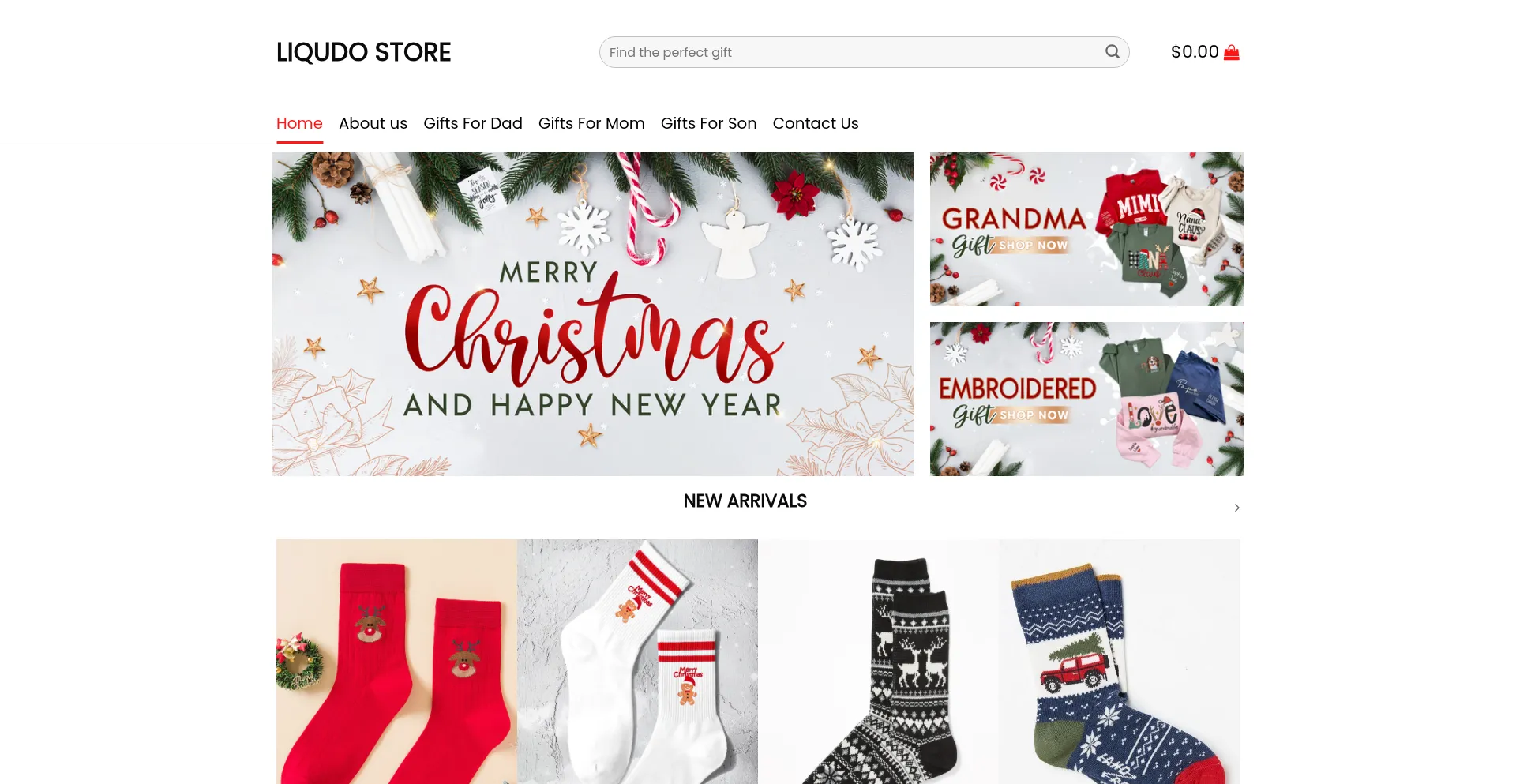Select the Home menu item
1516x784 pixels.
[299, 123]
